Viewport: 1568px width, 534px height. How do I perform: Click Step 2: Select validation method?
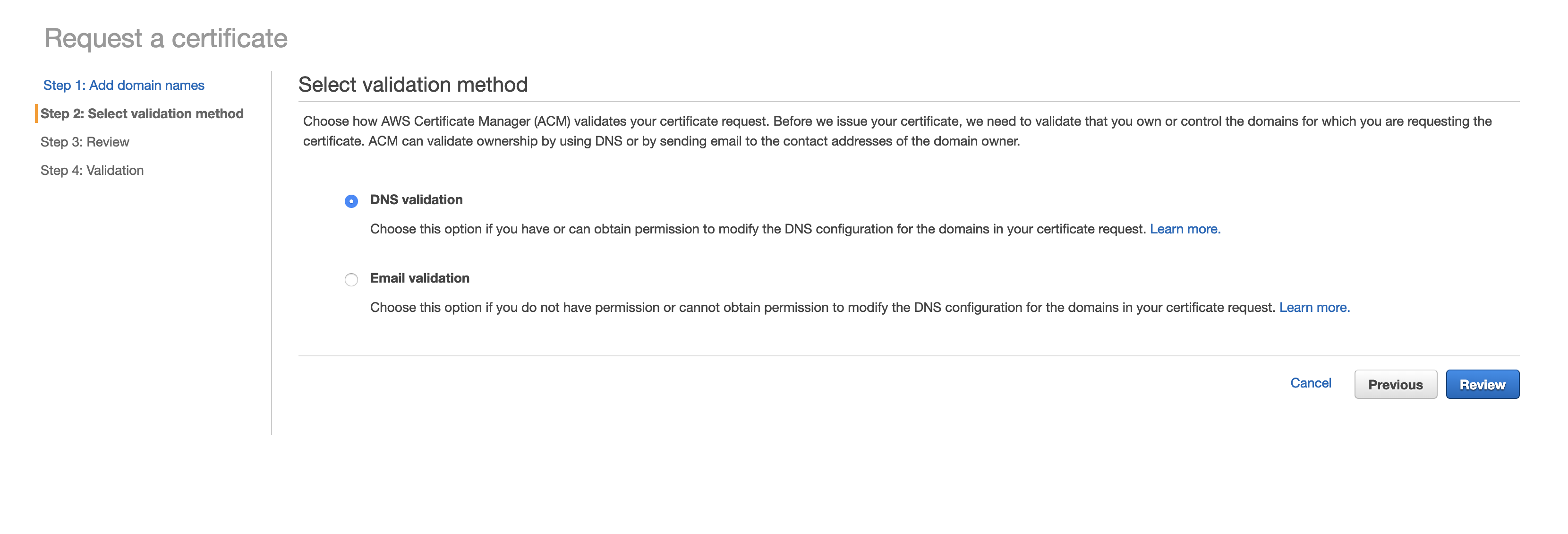point(142,114)
